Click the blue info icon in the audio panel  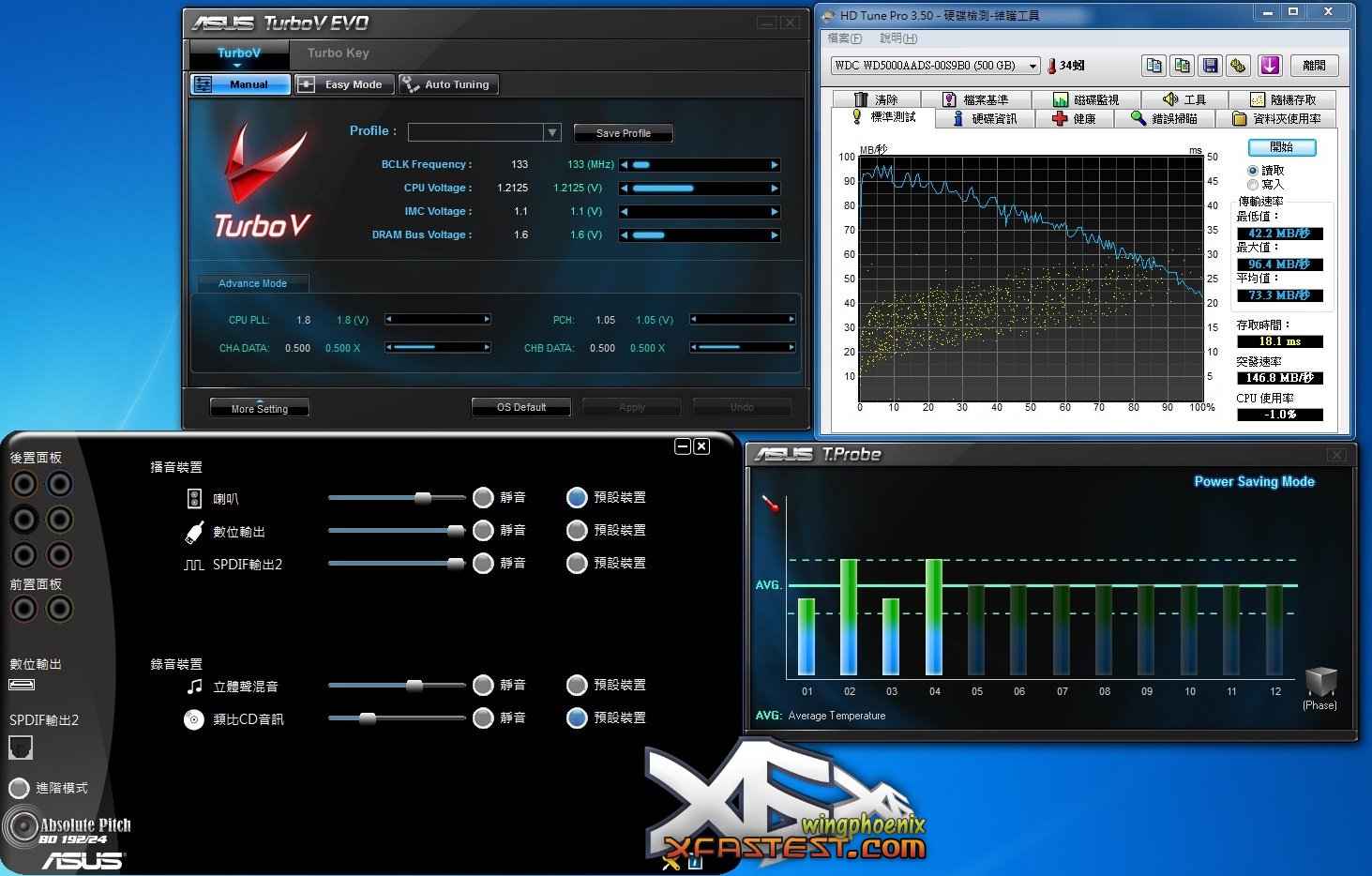point(695,861)
